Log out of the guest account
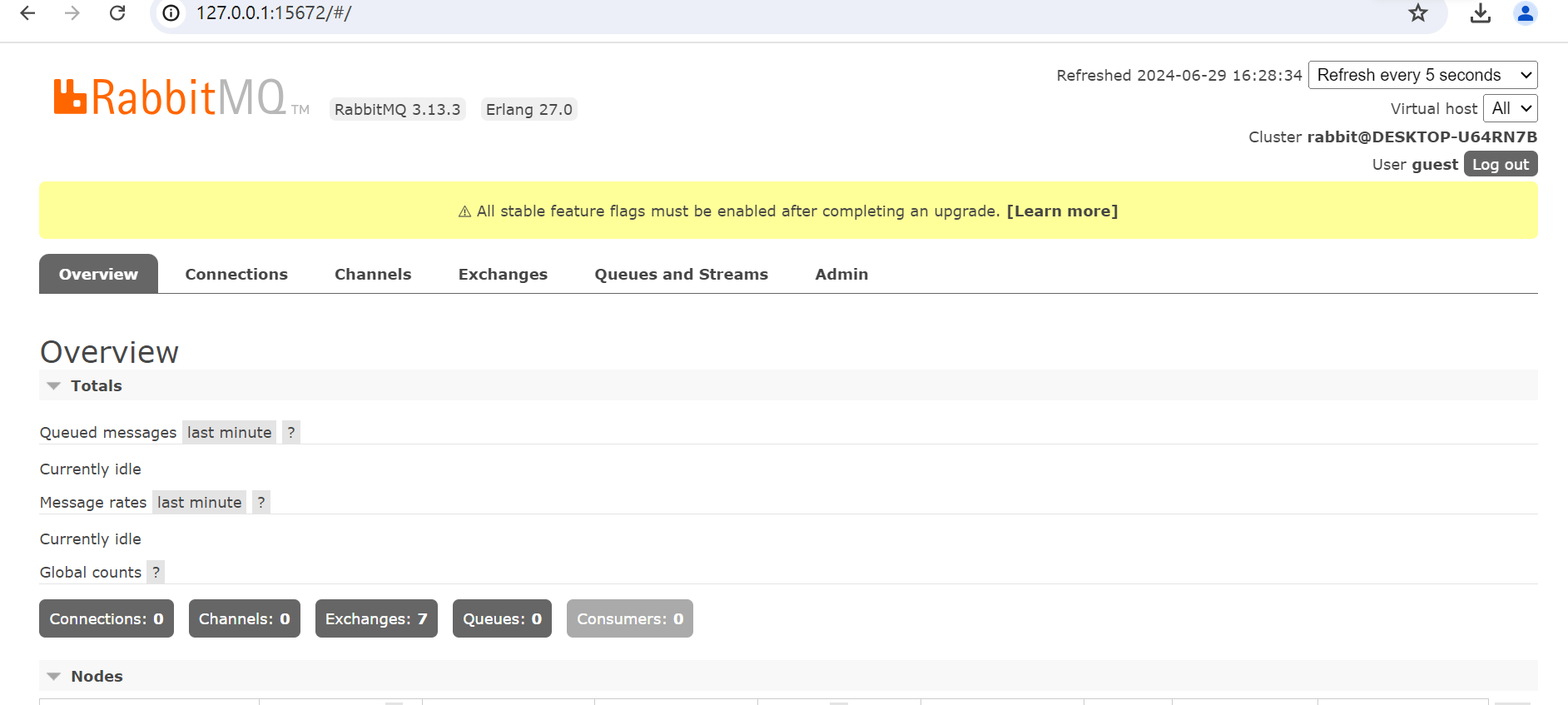The width and height of the screenshot is (1568, 705). 1500,164
